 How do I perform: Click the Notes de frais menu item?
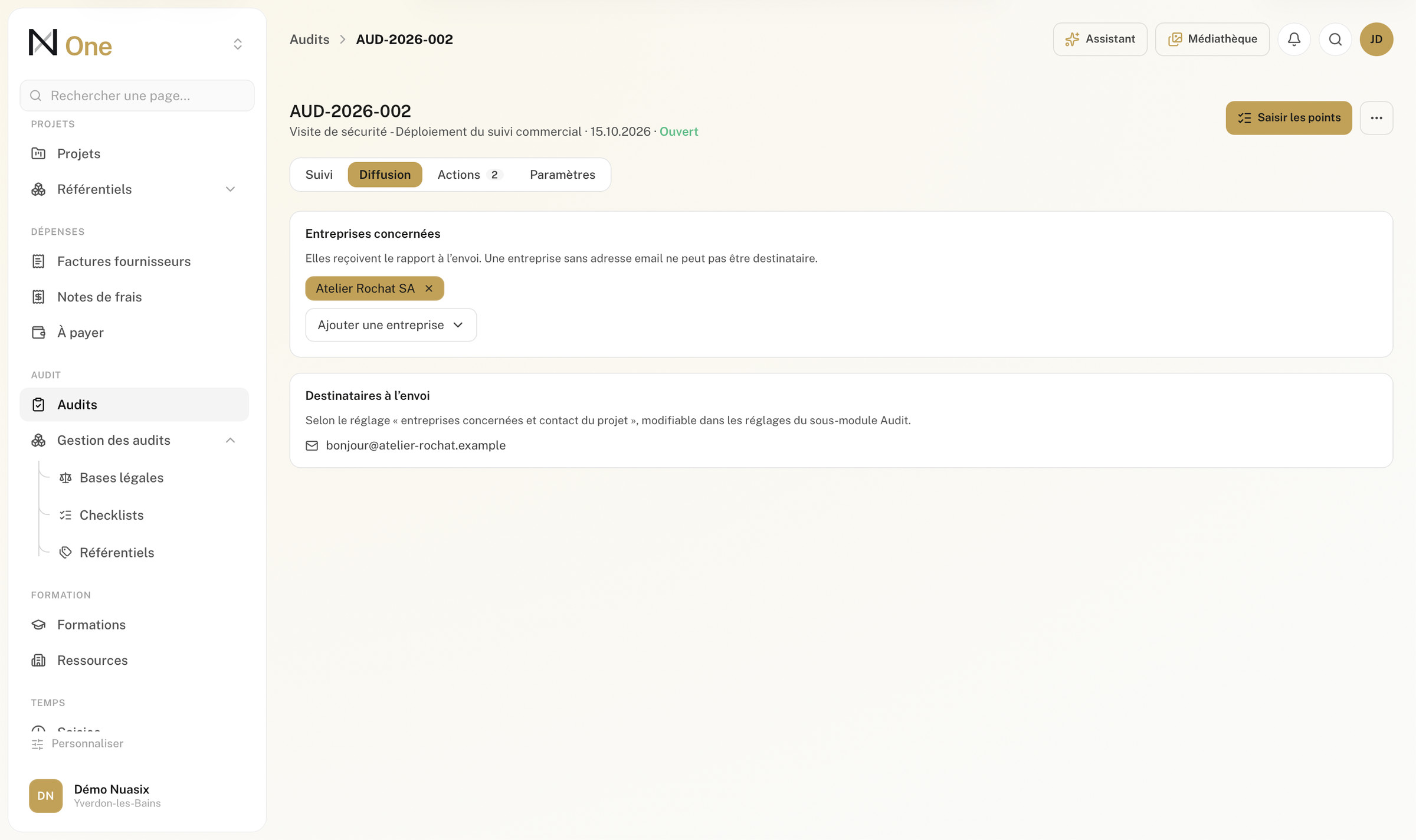point(135,297)
